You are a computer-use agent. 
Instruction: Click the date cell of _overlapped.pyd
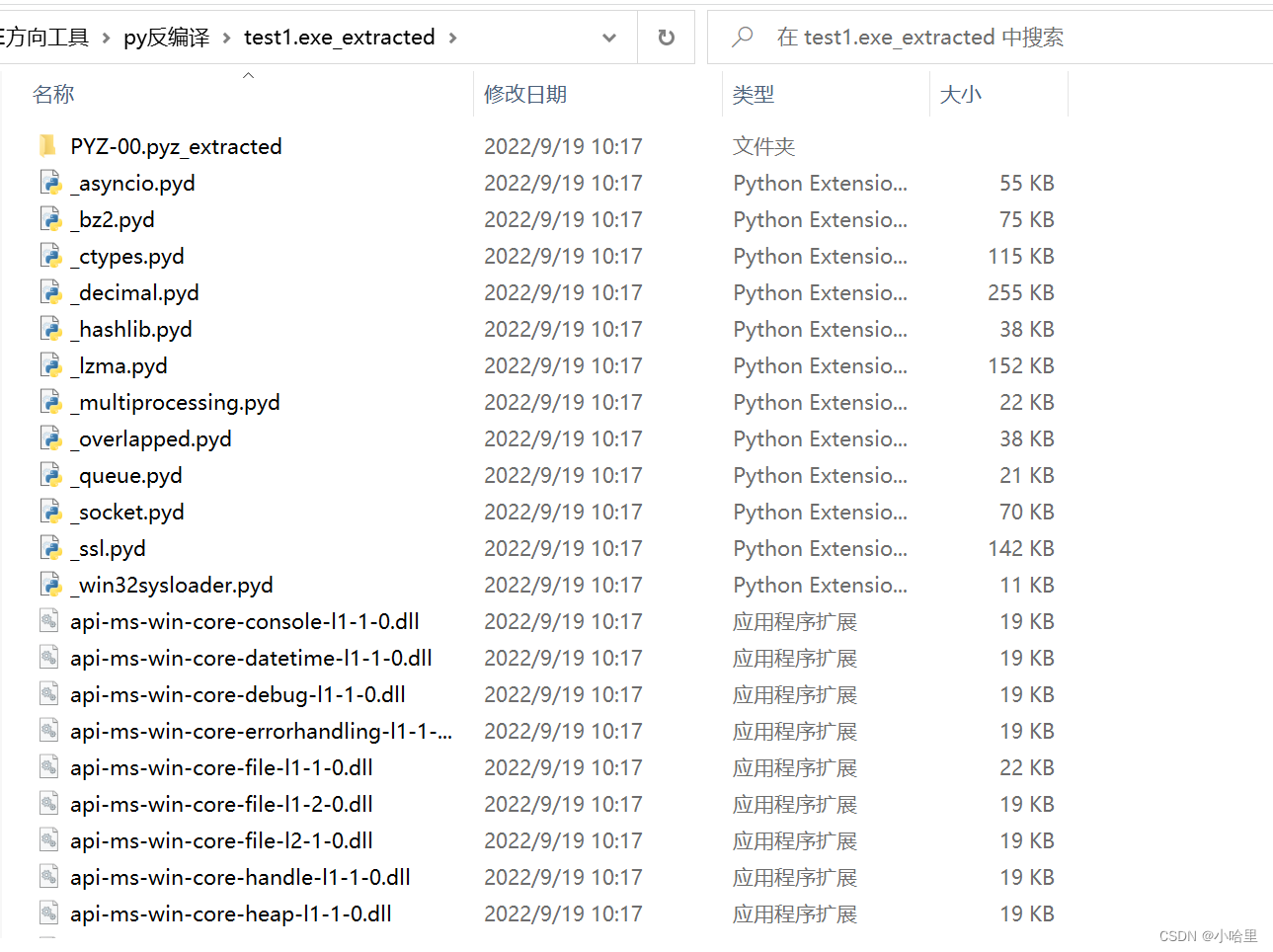coord(563,438)
